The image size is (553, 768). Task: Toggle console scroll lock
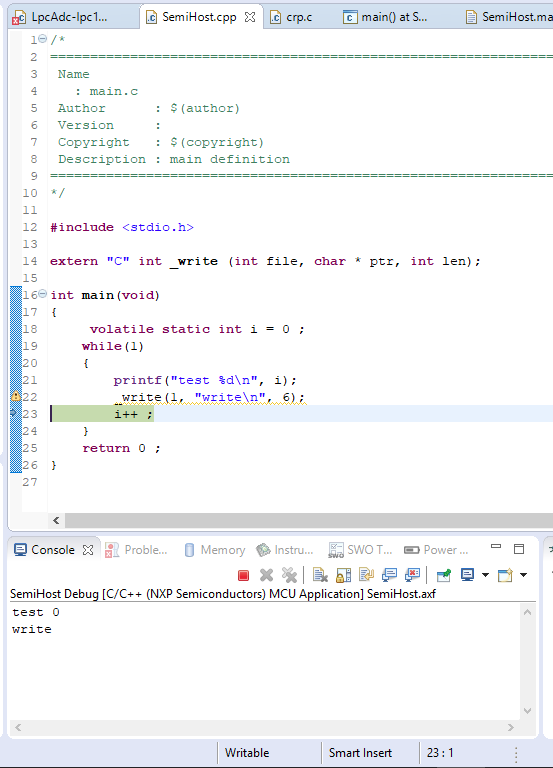click(x=343, y=575)
